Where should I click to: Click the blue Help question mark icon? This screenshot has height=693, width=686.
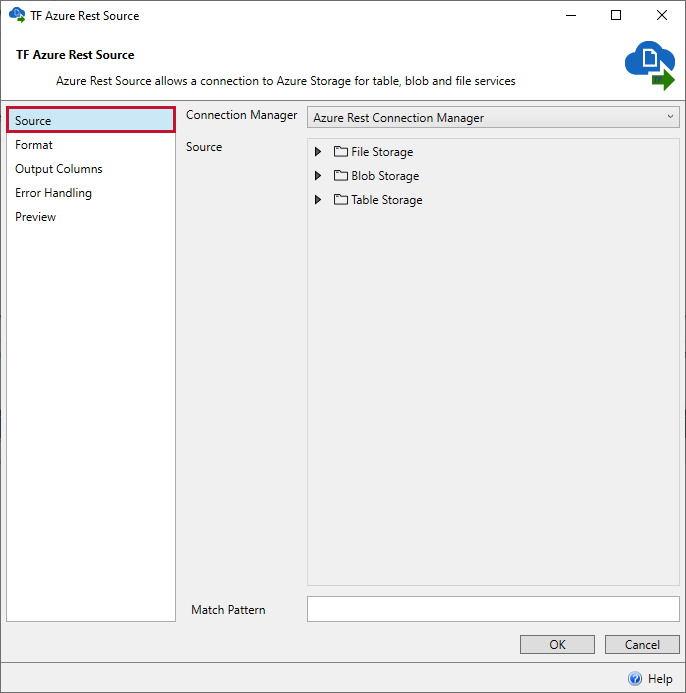click(635, 678)
